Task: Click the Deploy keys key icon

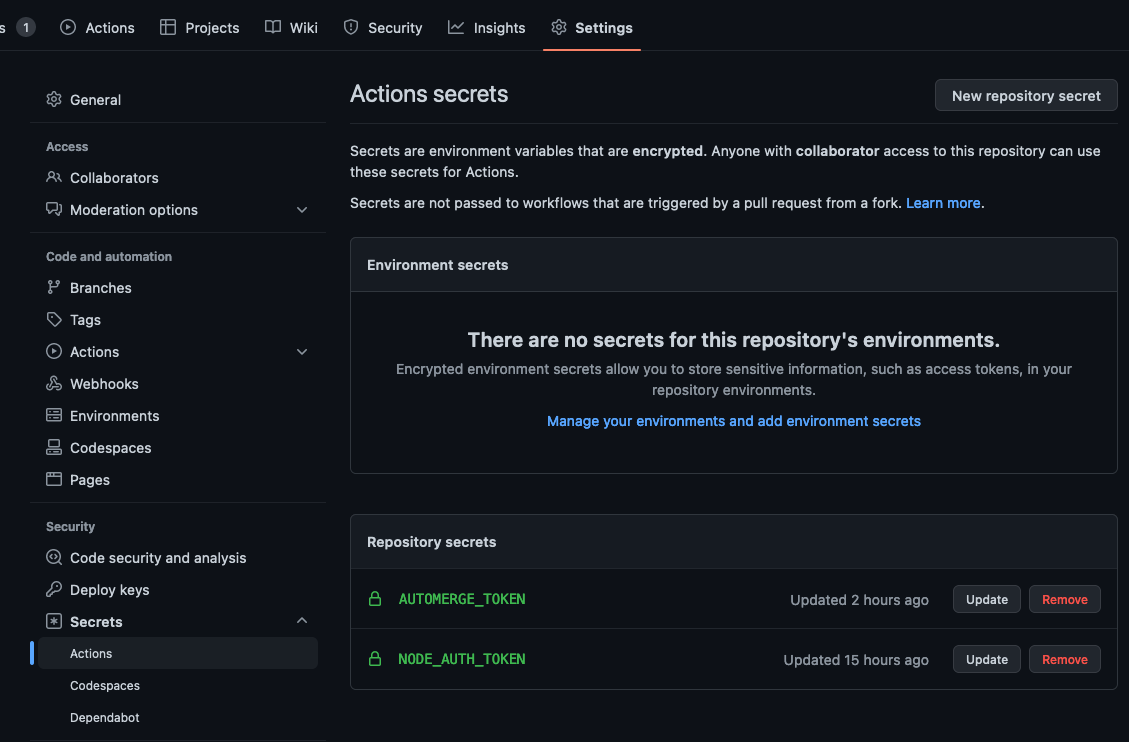Action: (x=54, y=589)
